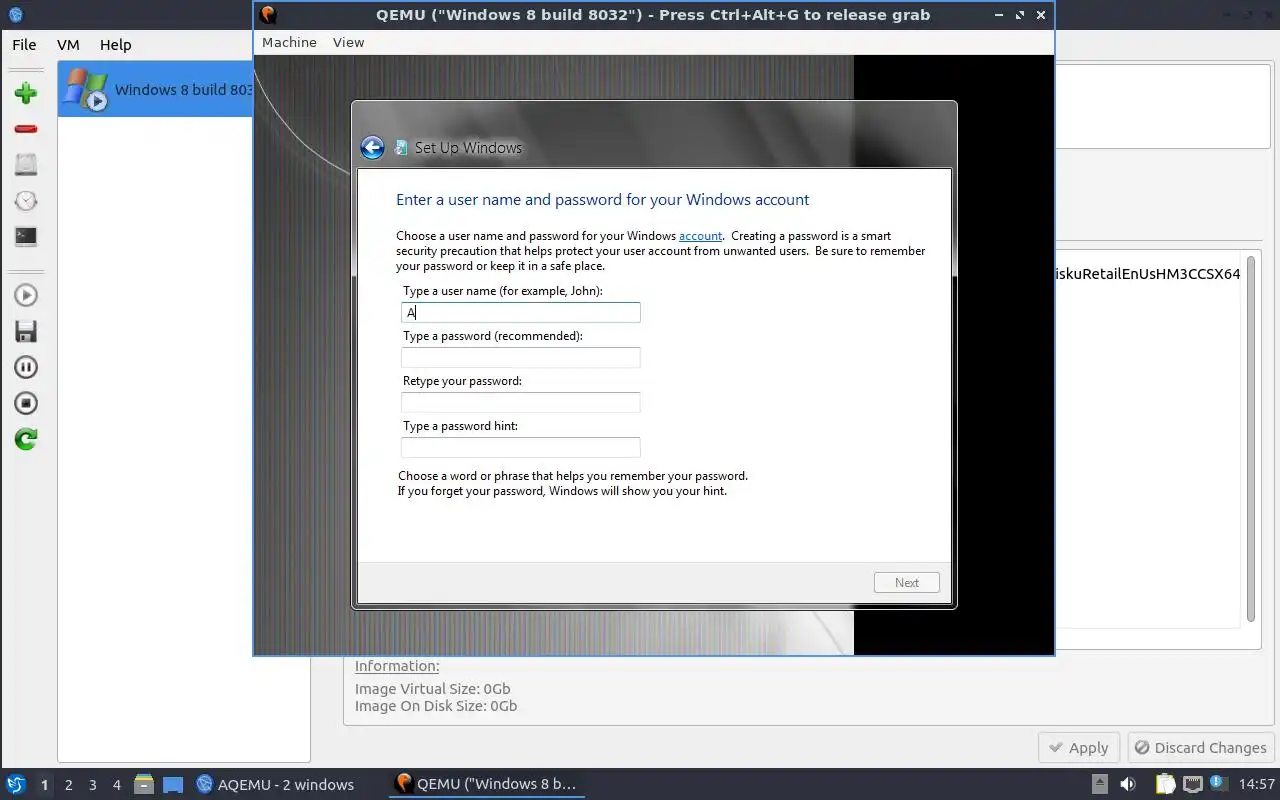Close the QEMU window
1280x800 pixels.
pos(1041,15)
